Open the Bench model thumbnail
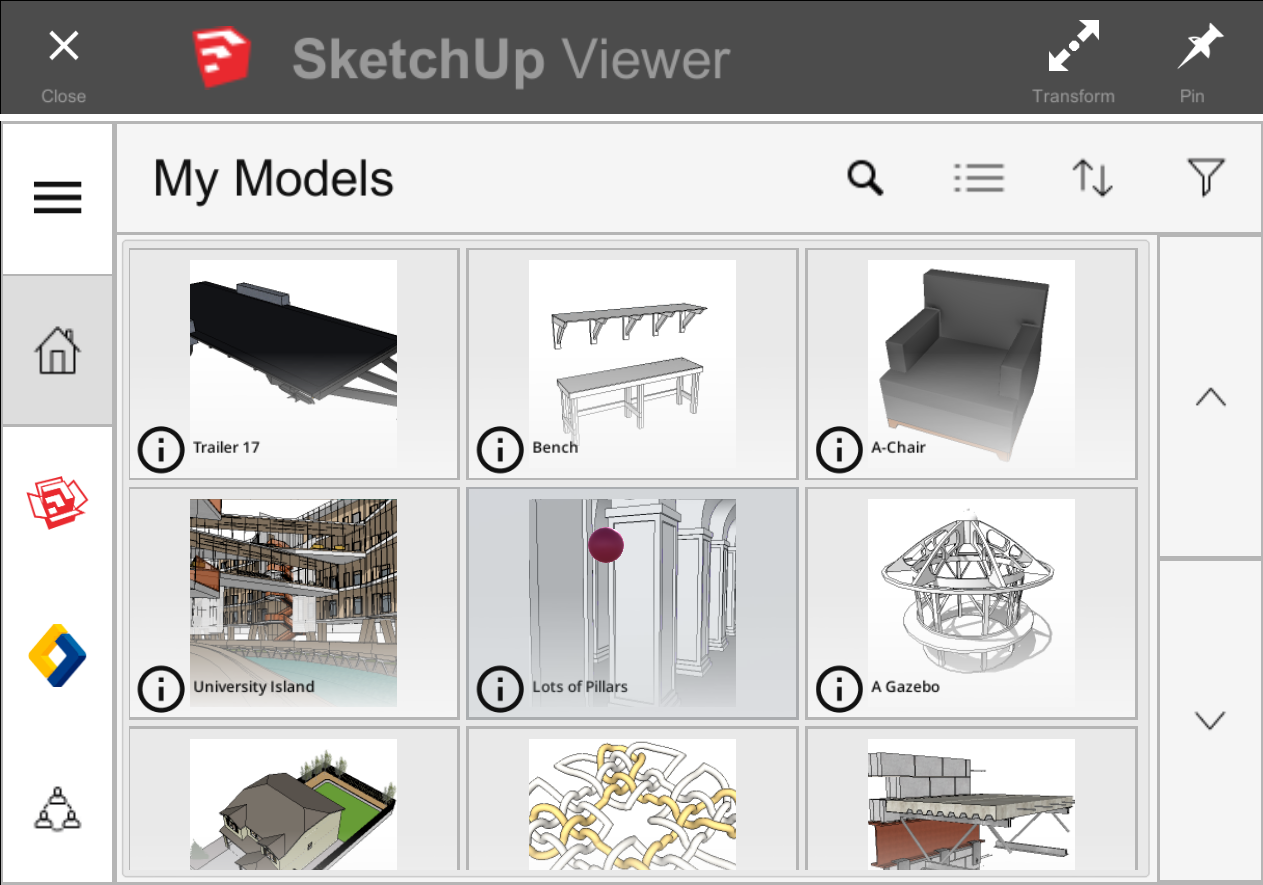This screenshot has height=885, width=1263. click(x=632, y=364)
